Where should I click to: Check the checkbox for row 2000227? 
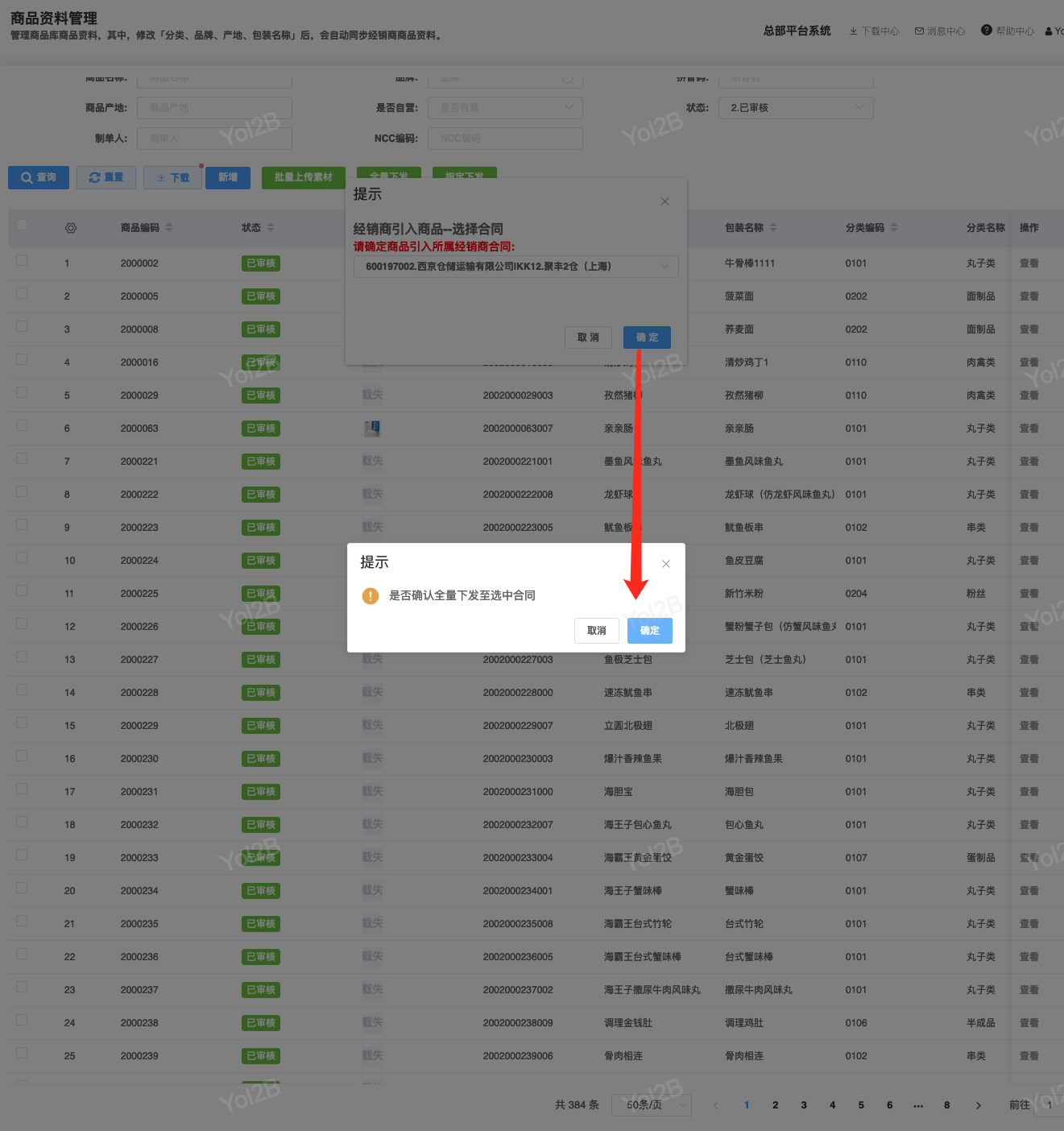pos(22,657)
